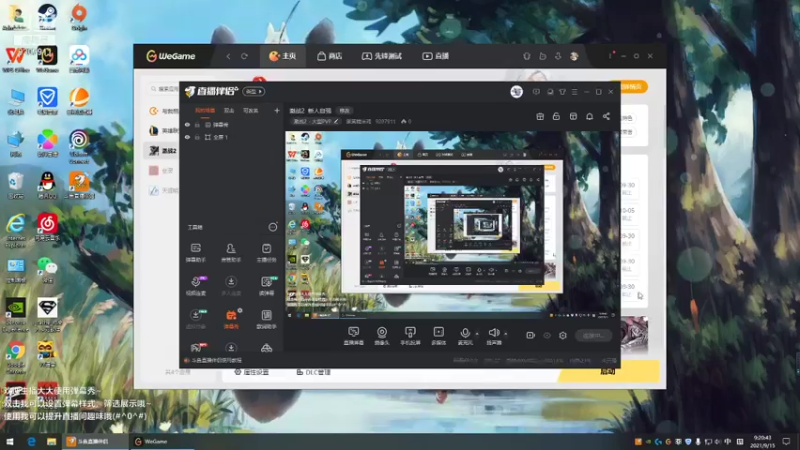Screen dimensions: 800x450
Task: Toggle lock on 全屏 1 source
Action: (x=197, y=137)
